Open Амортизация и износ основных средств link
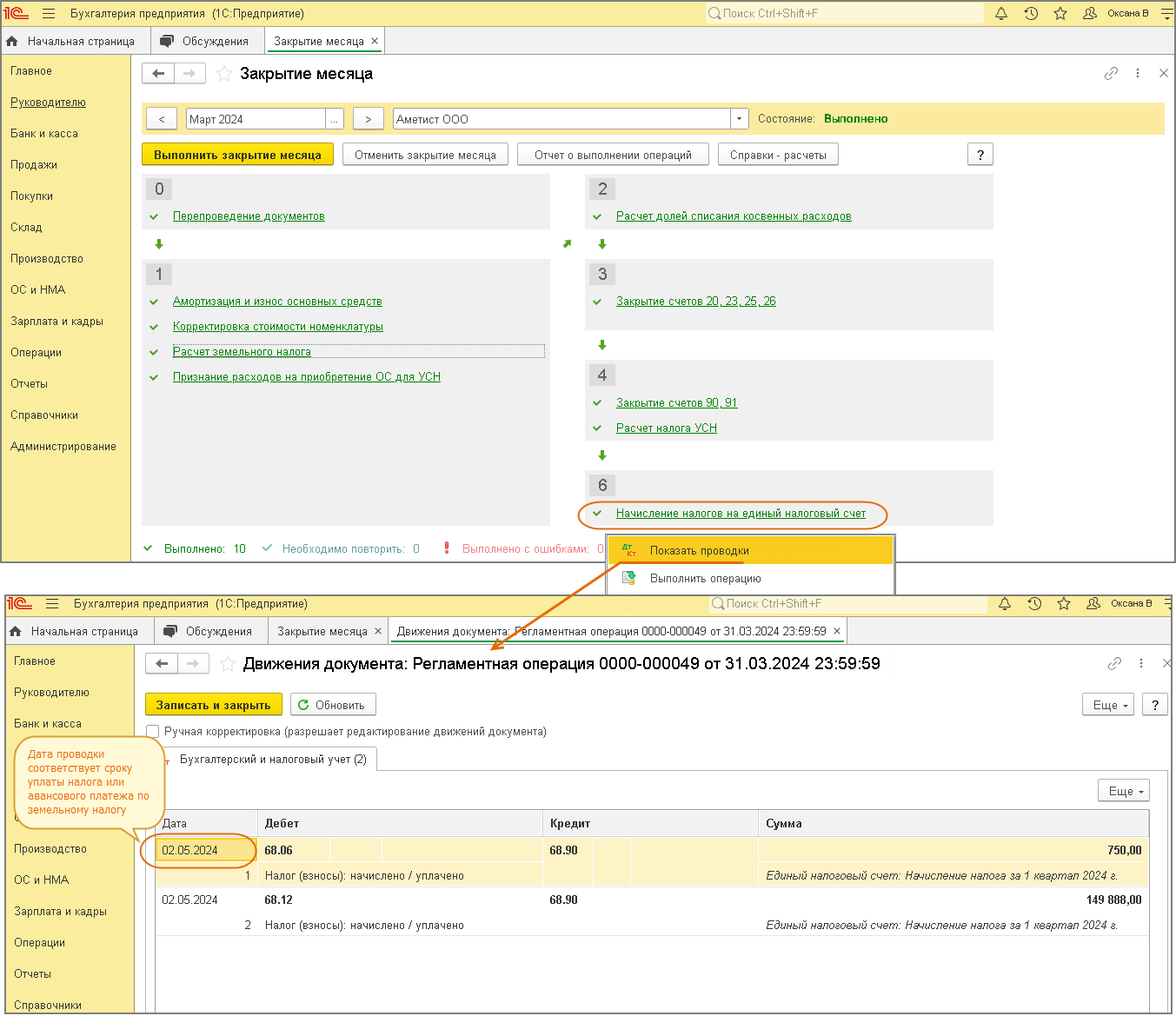Viewport: 1176px width, 1016px height. 277,302
